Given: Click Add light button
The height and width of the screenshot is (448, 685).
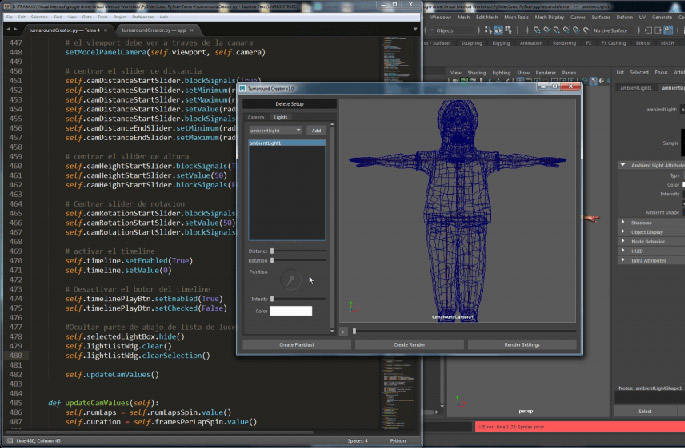Looking at the screenshot, I should (x=316, y=130).
